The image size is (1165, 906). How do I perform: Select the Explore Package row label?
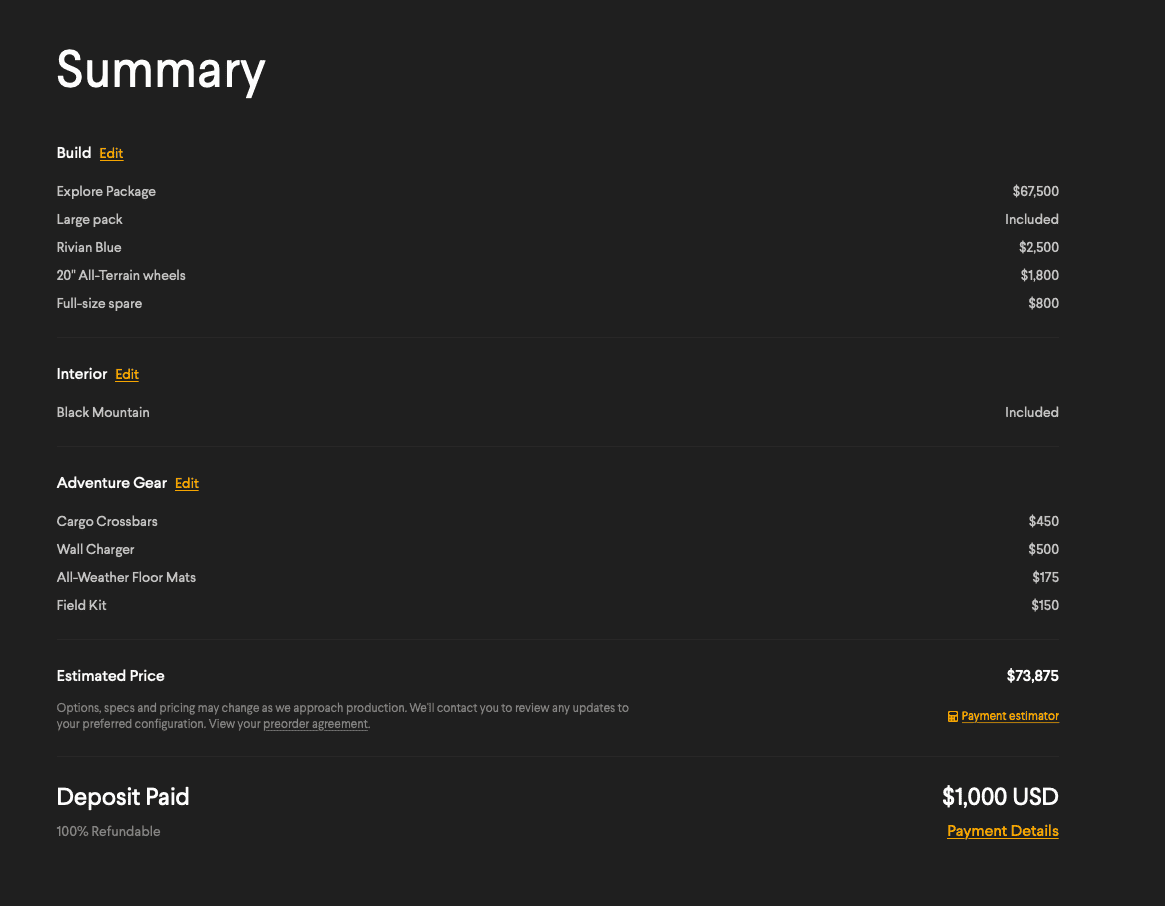(x=106, y=191)
